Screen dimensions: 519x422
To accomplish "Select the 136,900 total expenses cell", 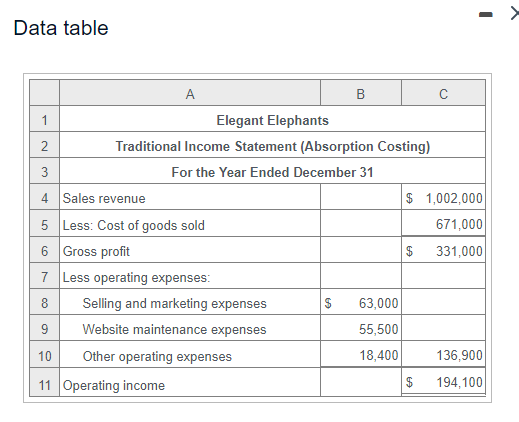I will (x=443, y=355).
